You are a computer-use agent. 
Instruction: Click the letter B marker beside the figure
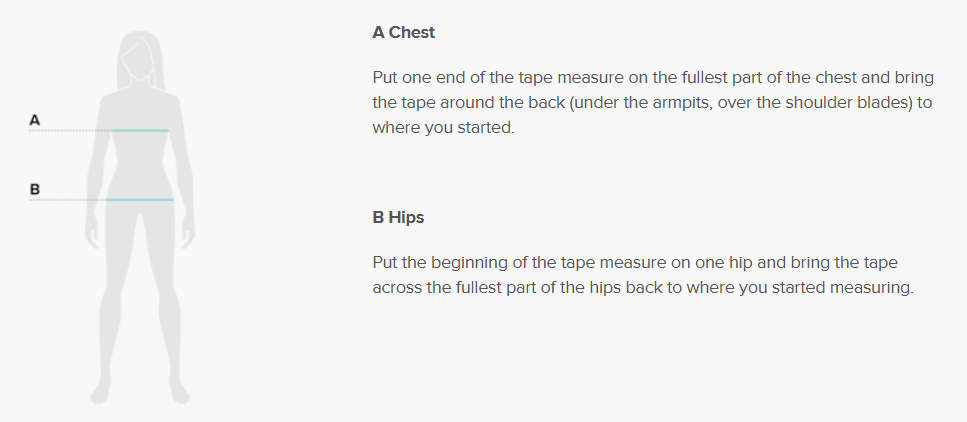pos(35,189)
